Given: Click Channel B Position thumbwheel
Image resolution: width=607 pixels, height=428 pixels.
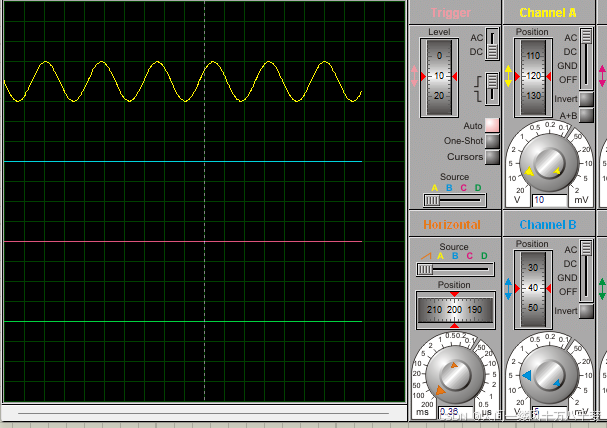Looking at the screenshot, I should 533,289.
